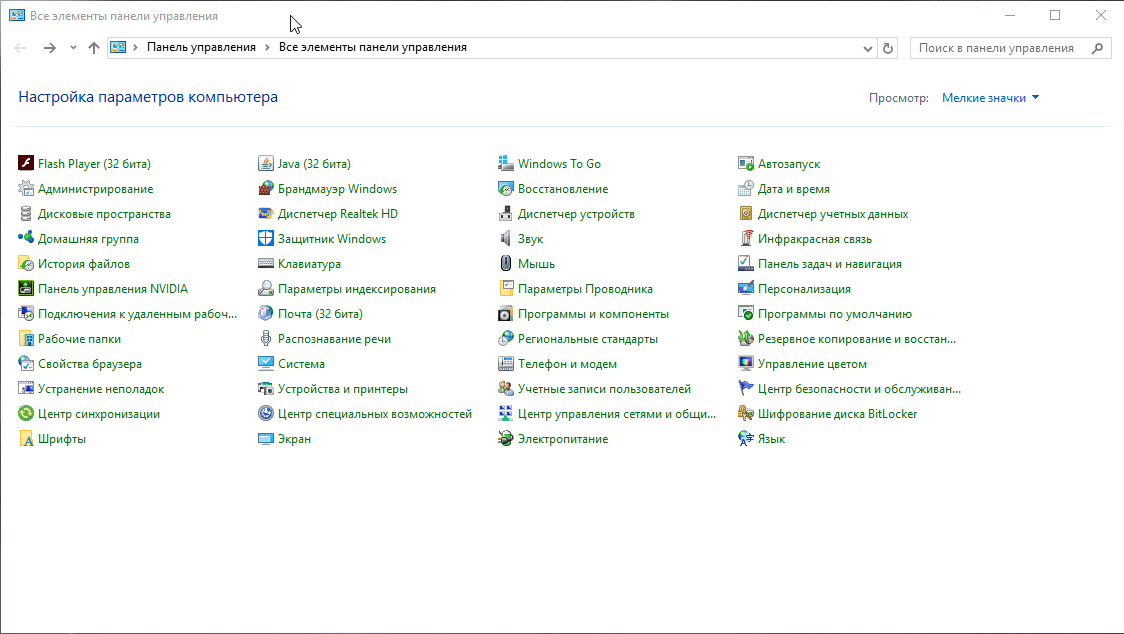This screenshot has height=634, width=1124.
Task: Open the Инфракрасная связь icon
Action: 746,238
